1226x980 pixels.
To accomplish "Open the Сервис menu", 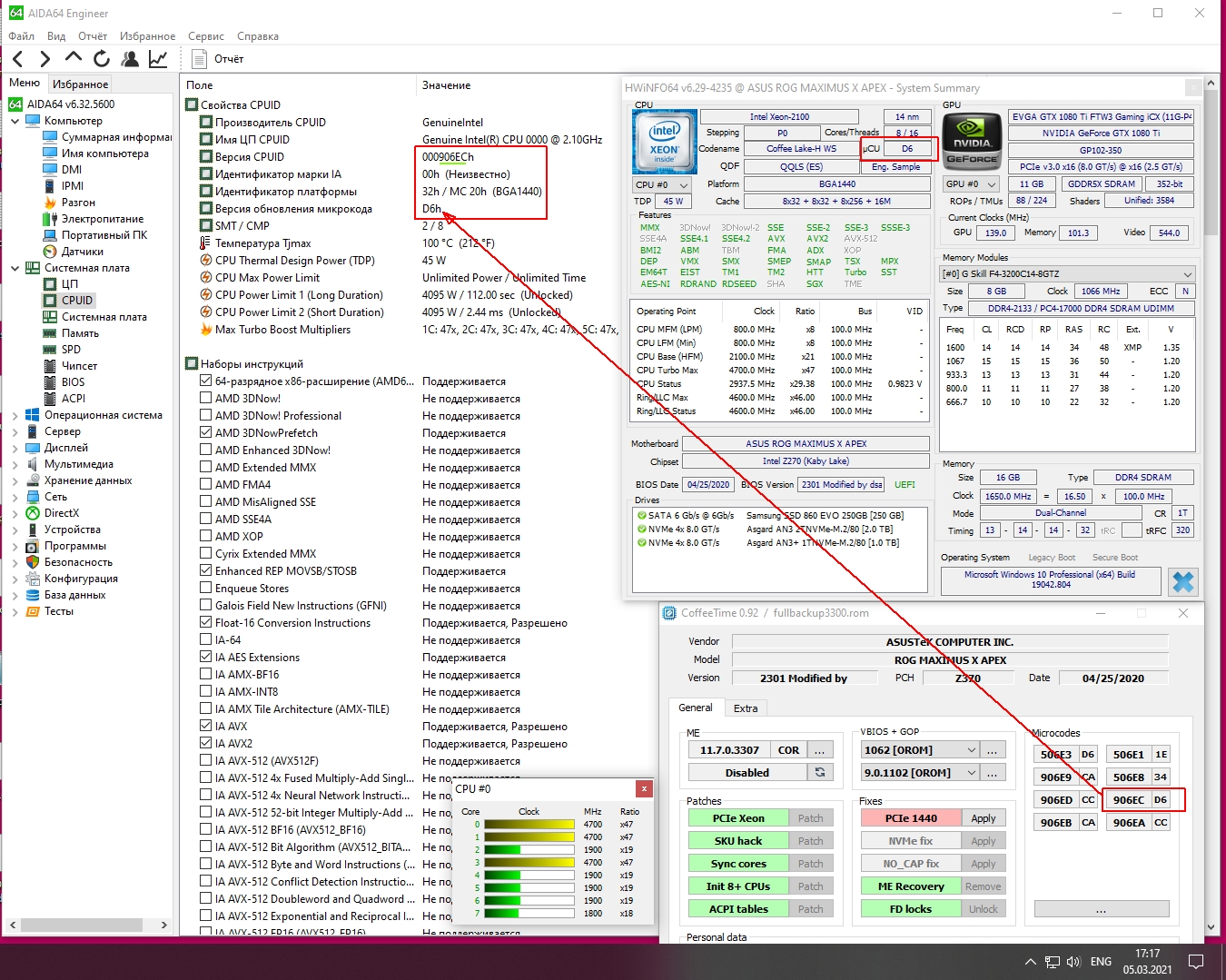I will coord(206,36).
